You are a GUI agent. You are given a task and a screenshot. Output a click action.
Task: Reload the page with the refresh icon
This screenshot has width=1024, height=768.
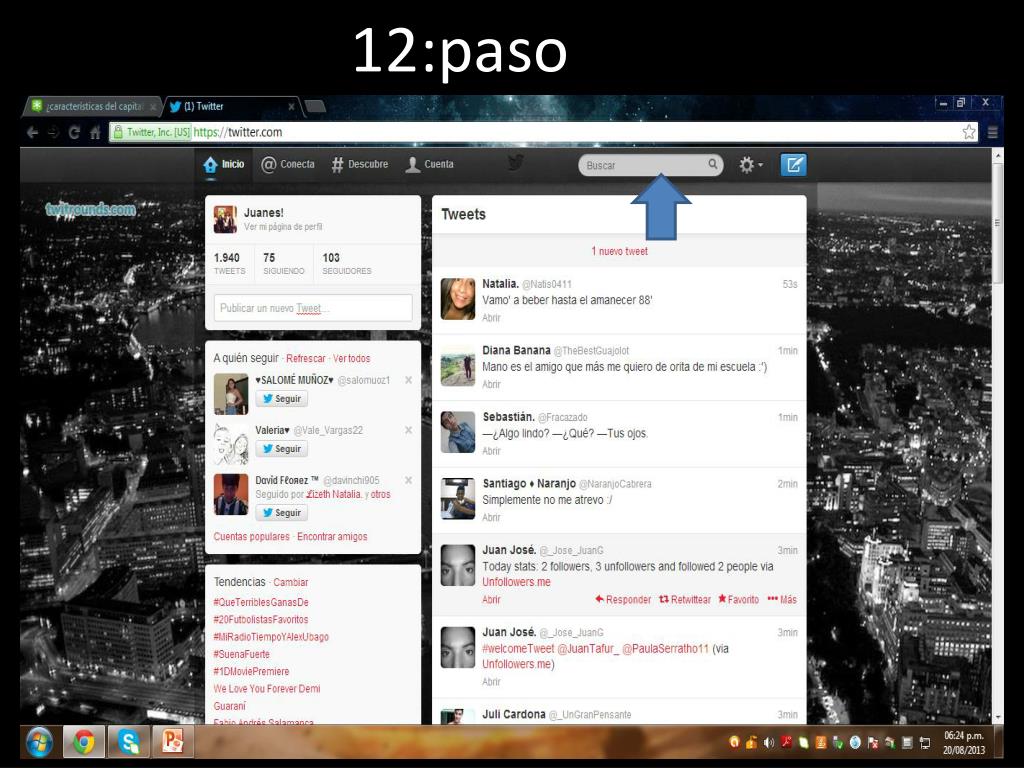[74, 132]
